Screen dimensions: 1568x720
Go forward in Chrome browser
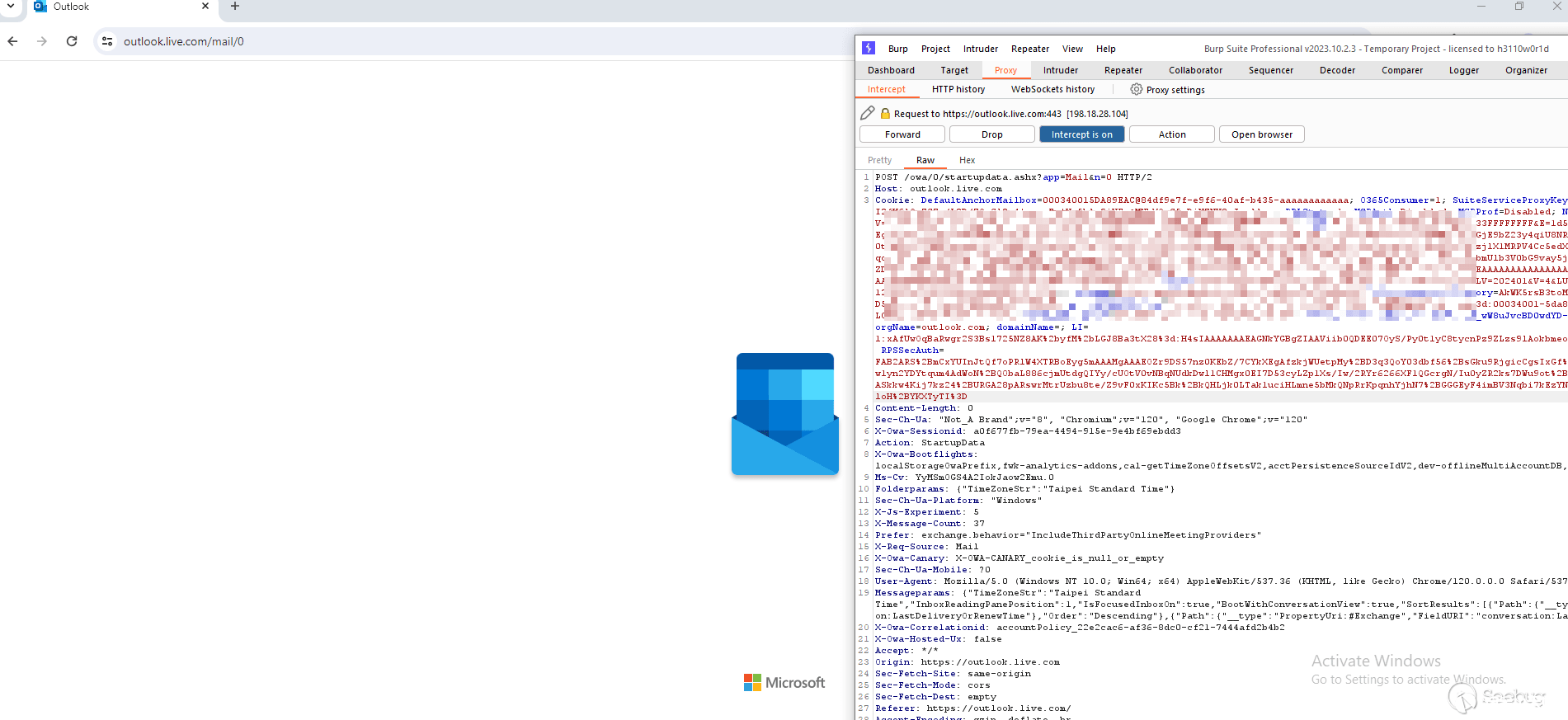(x=42, y=41)
